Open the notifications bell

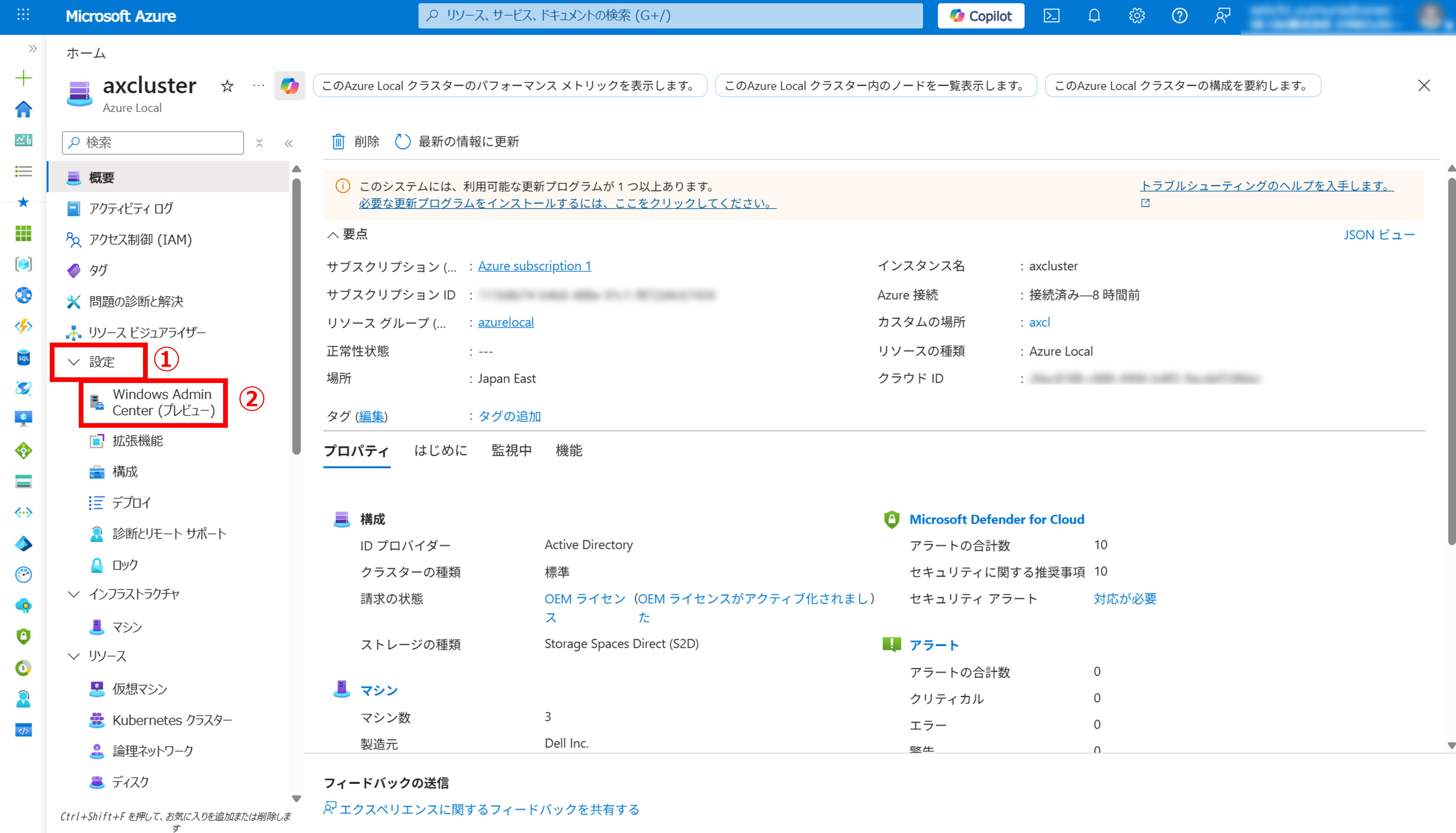(x=1094, y=15)
